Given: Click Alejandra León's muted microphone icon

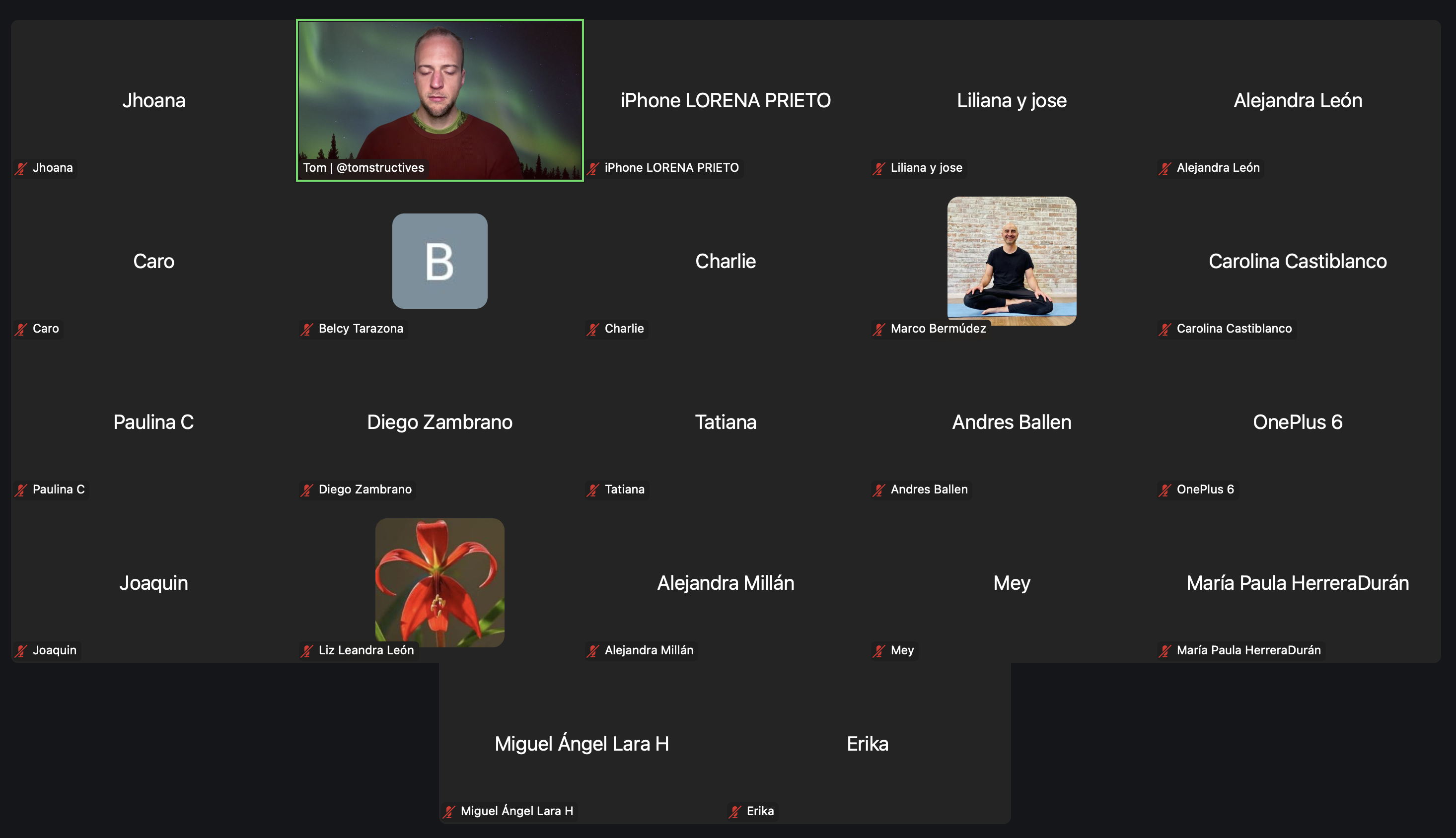Looking at the screenshot, I should tap(1165, 169).
